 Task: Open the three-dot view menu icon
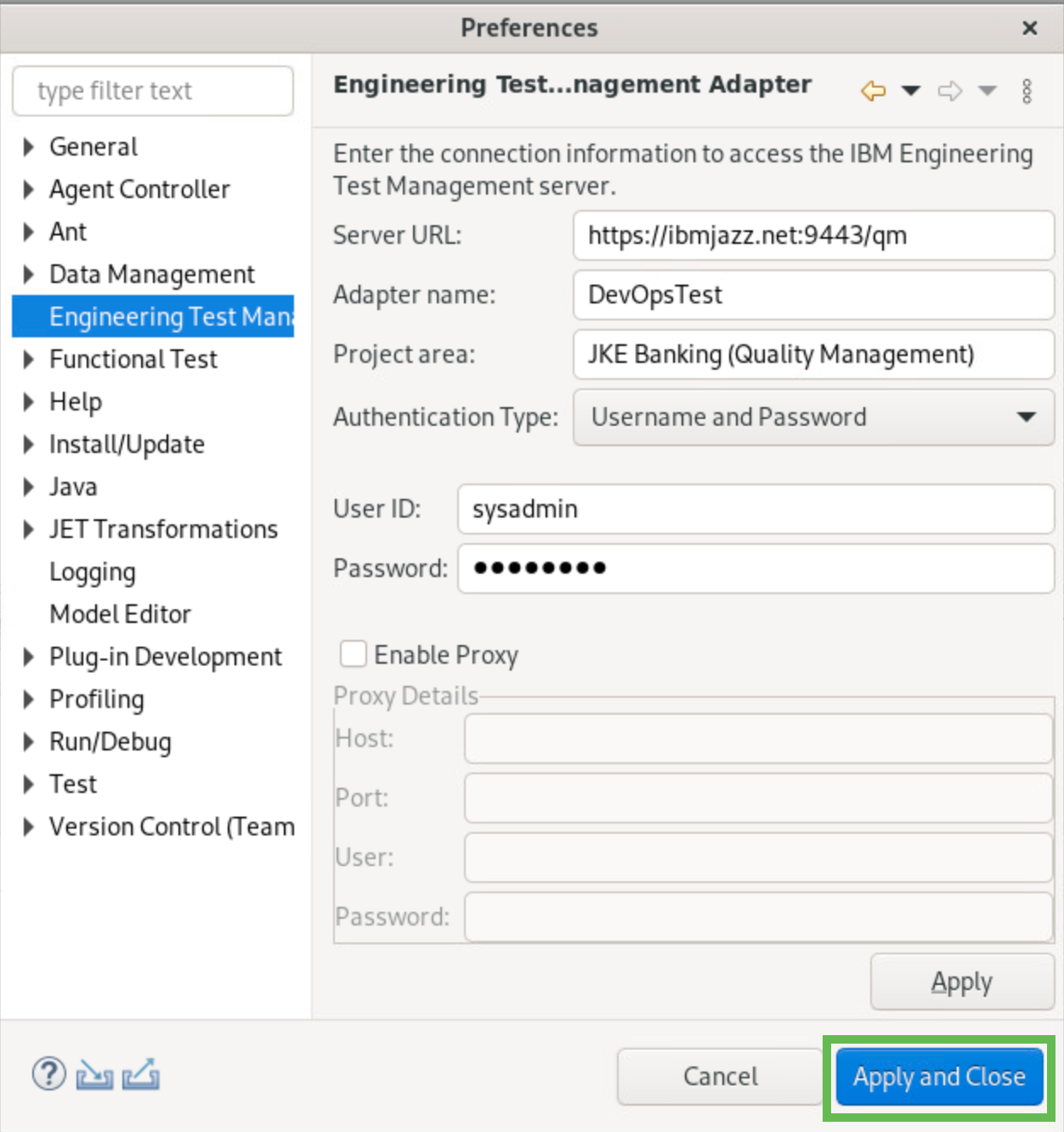pyautogui.click(x=1027, y=91)
